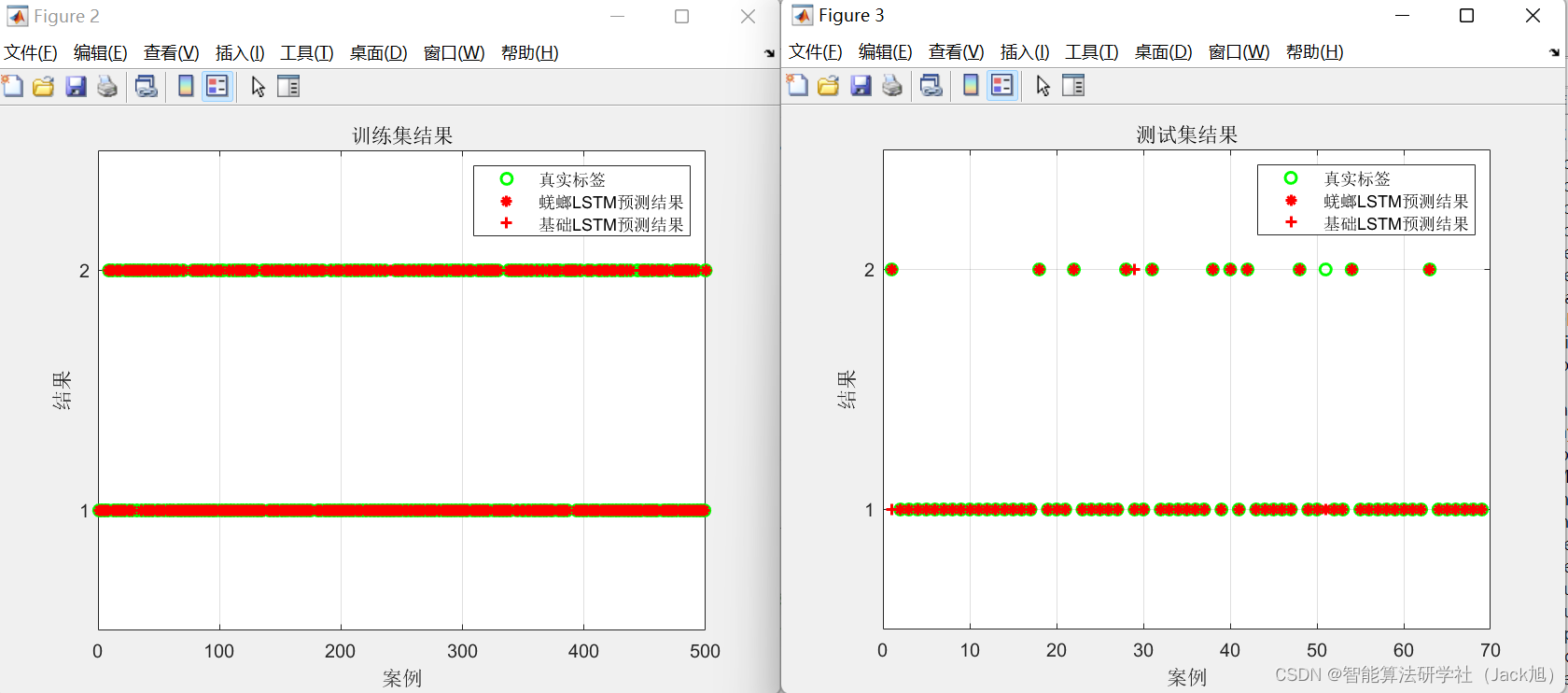Toggle Insert Legend icon in Figure 3
The image size is (1568, 693).
(x=1002, y=86)
